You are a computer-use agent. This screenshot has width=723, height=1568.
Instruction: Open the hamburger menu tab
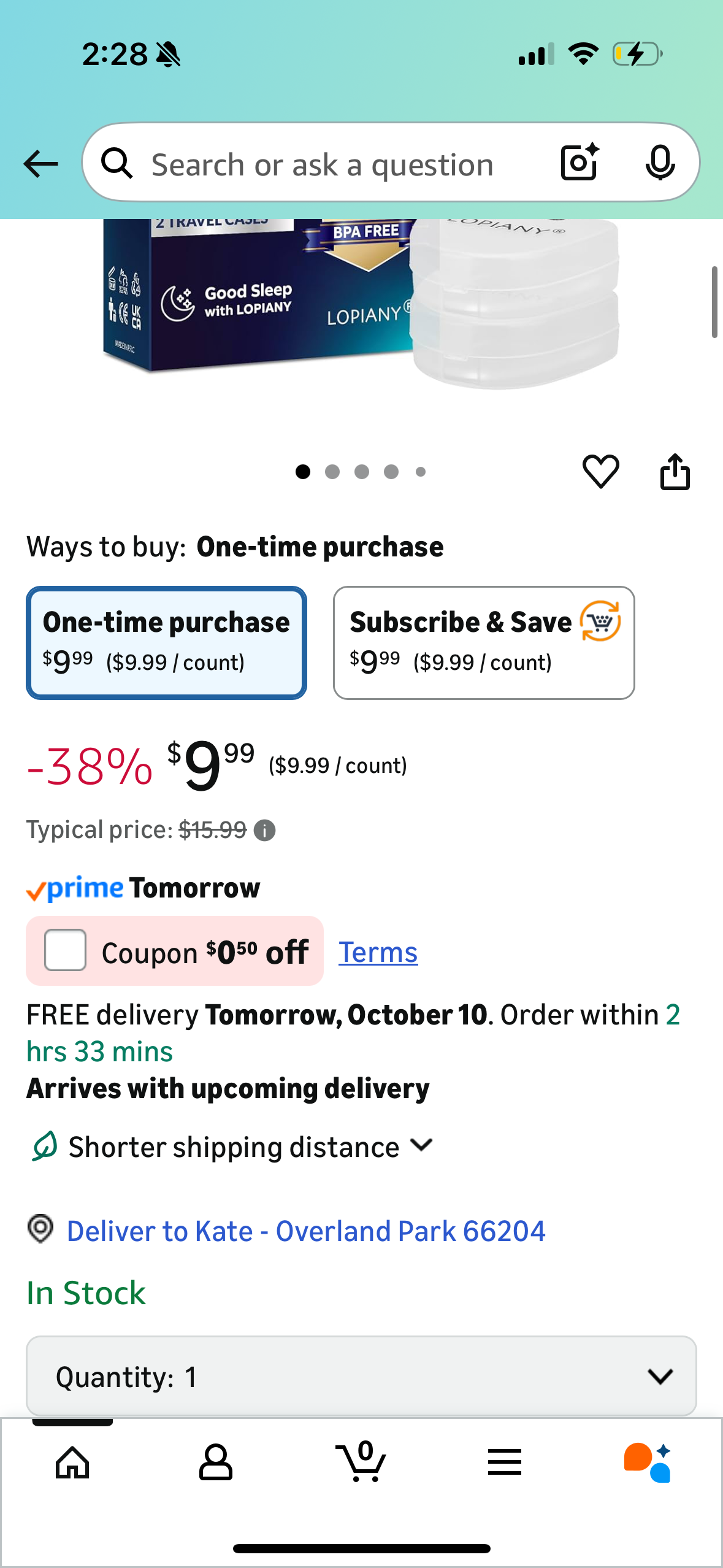click(x=504, y=1462)
